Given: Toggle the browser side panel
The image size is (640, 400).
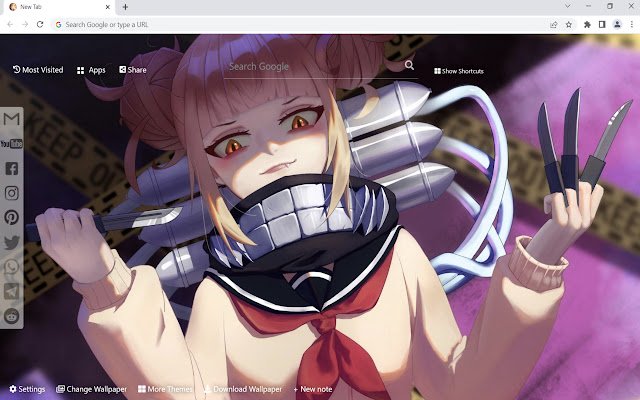Looking at the screenshot, I should coord(602,24).
